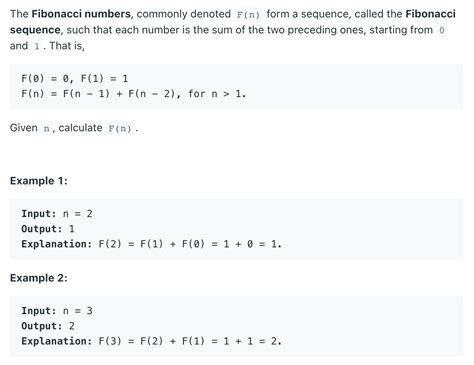Screen dimensions: 474x365
Task: Click the inline code 1 before 'That is'
Action: (37, 46)
